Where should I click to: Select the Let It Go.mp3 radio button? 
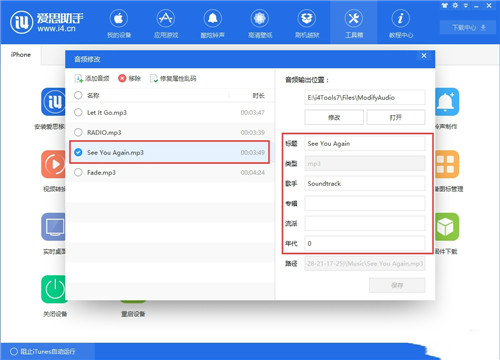tap(78, 112)
